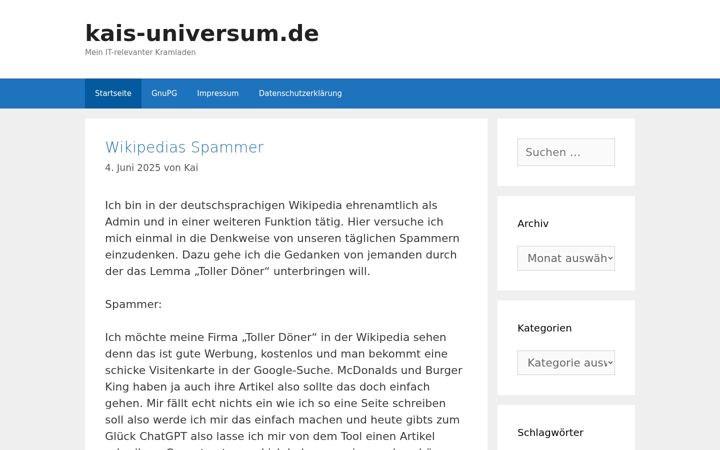Screen dimensions: 720x450
Task: Open the Datenschutzerklärung page
Action: [x=300, y=93]
